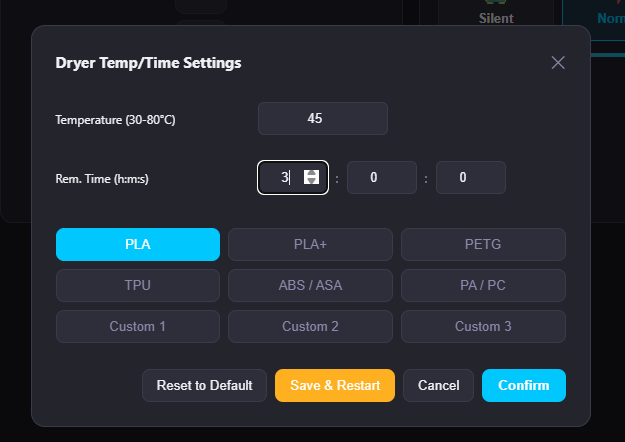Screen dimensions: 625x442
Task: Focus the seconds field of remaining time
Action: point(471,177)
